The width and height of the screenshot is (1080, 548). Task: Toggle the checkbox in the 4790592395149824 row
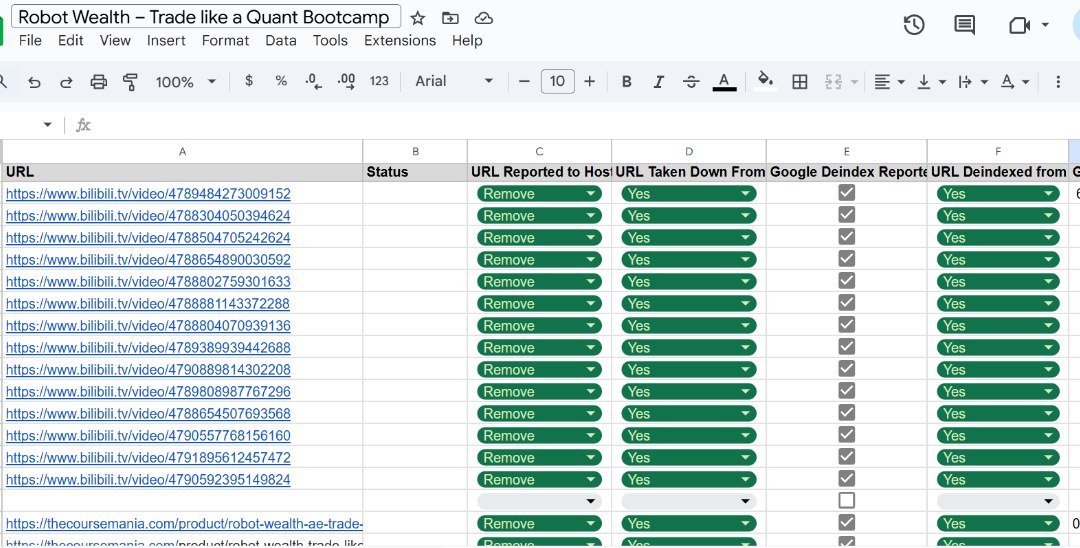847,478
